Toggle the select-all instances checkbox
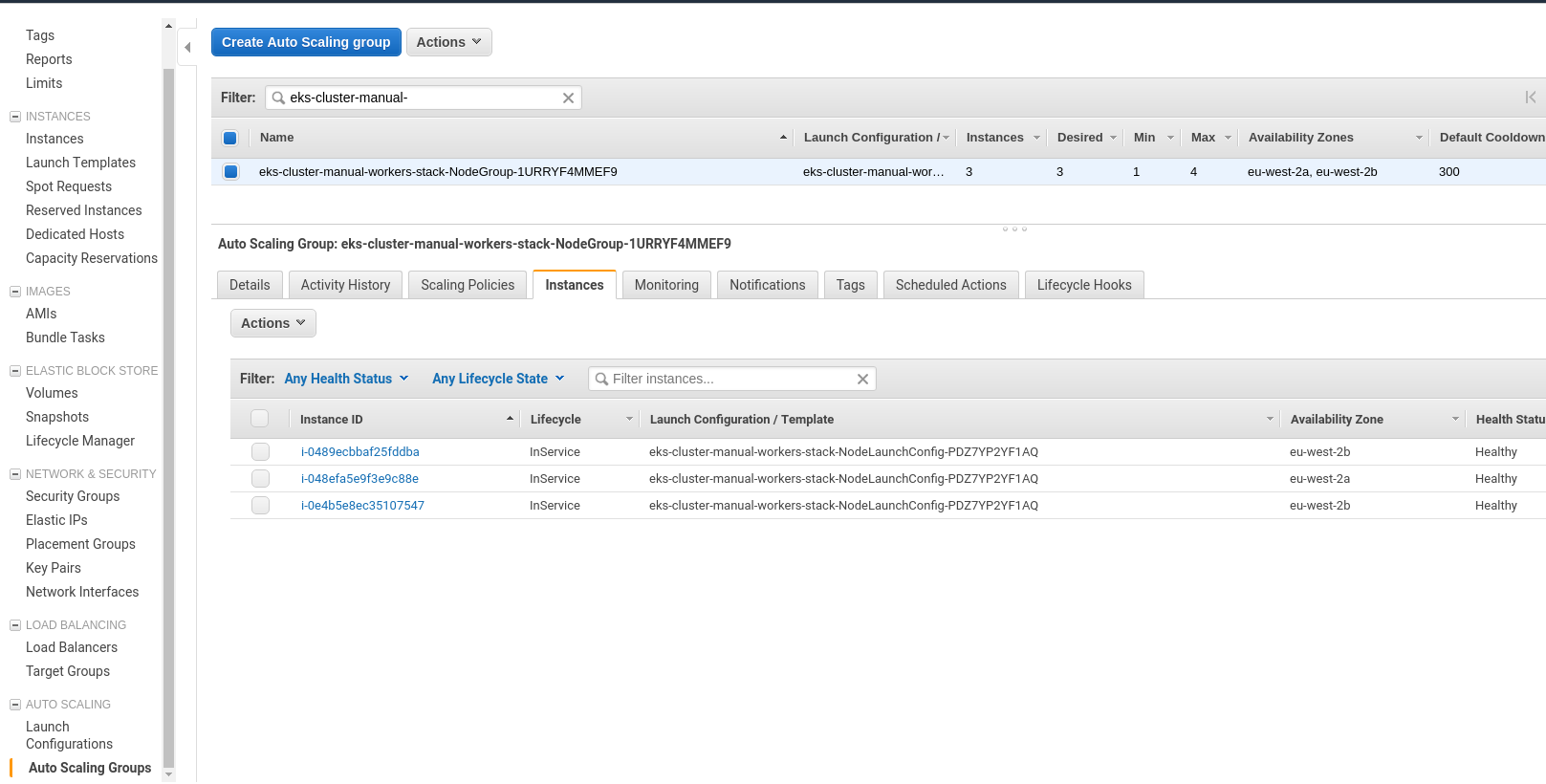 coord(259,419)
